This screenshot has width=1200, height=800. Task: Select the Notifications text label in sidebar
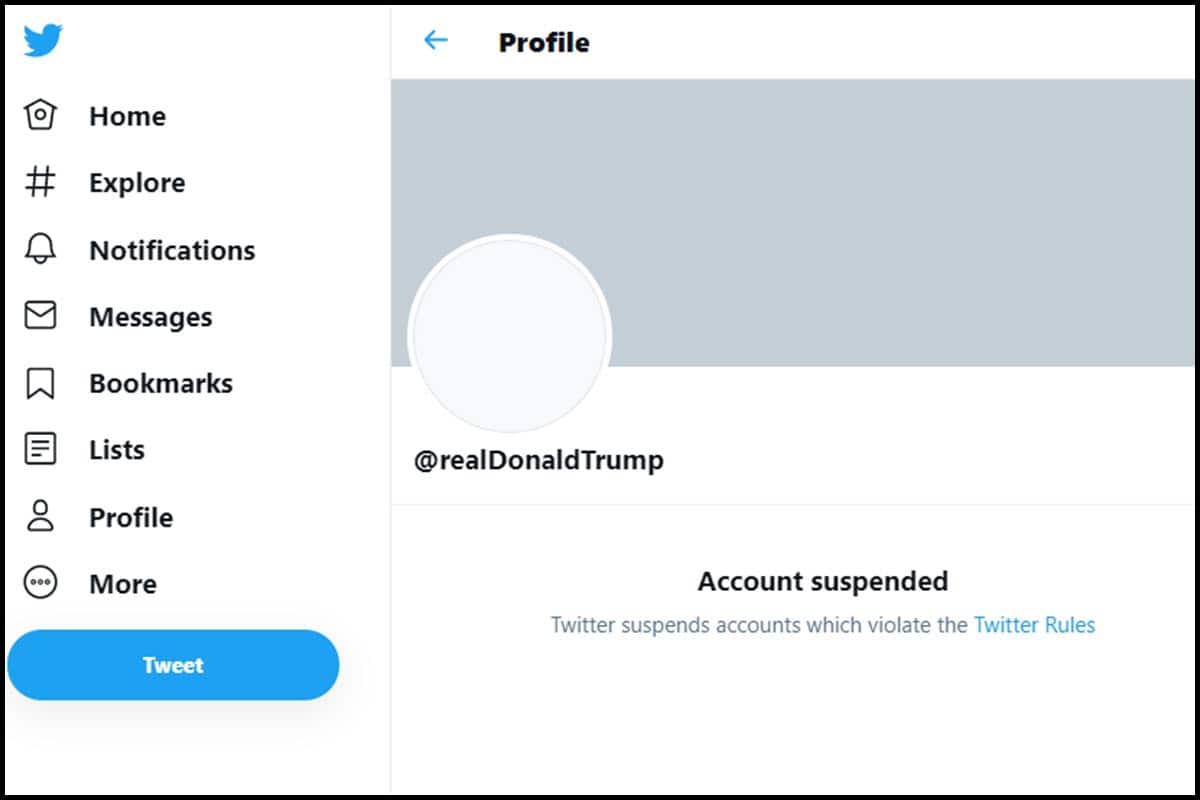[x=172, y=250]
